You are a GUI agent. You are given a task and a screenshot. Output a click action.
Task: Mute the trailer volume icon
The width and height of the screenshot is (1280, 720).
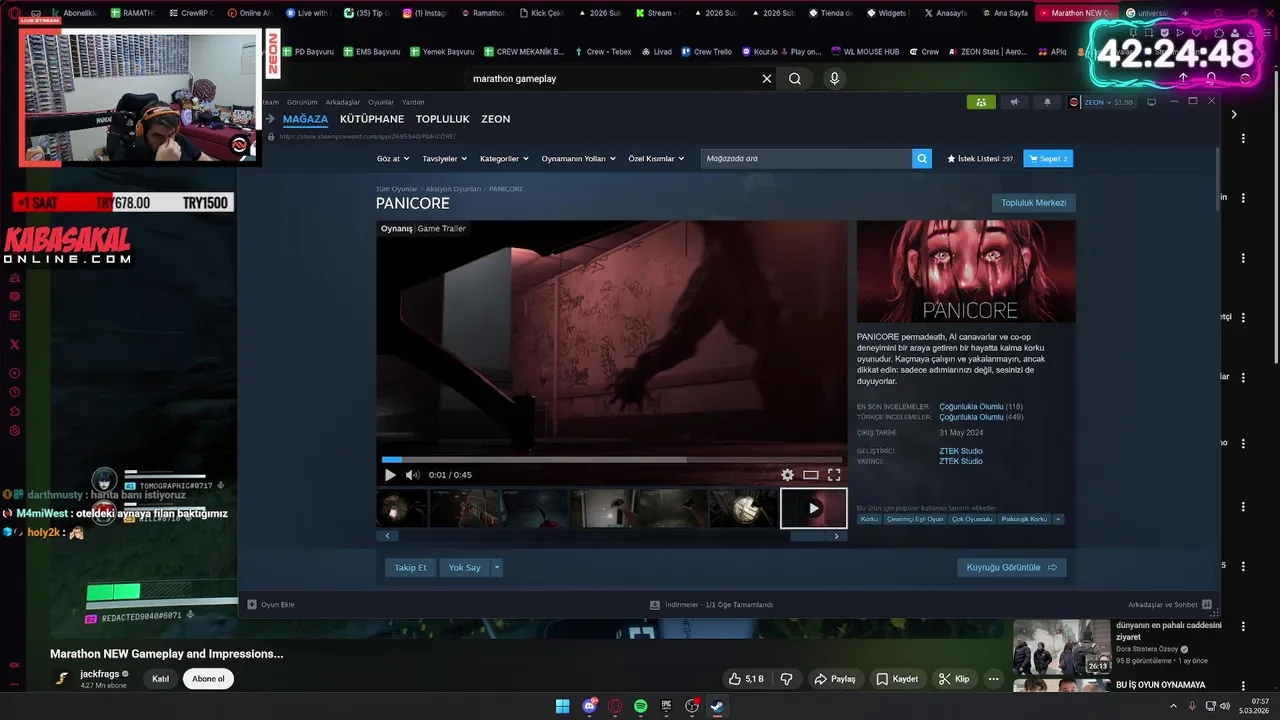pyautogui.click(x=412, y=475)
